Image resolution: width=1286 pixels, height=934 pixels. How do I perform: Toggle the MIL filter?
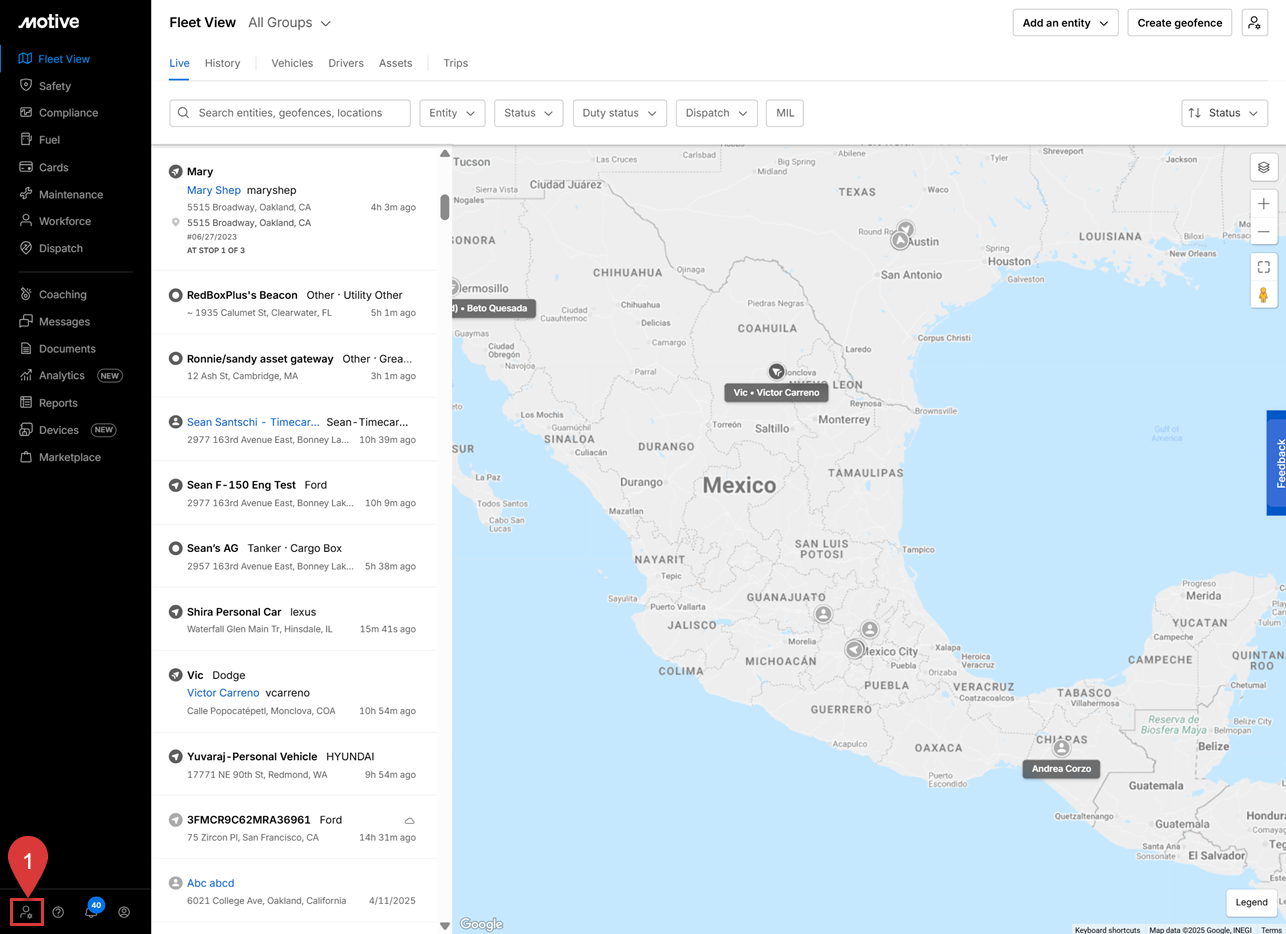(x=785, y=113)
